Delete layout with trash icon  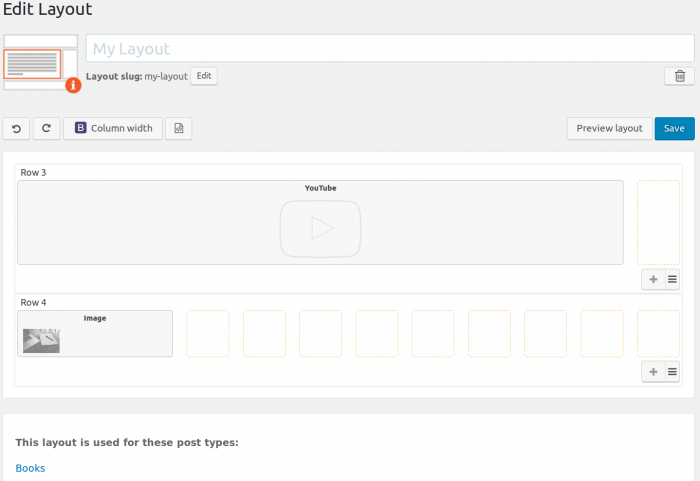pyautogui.click(x=679, y=76)
